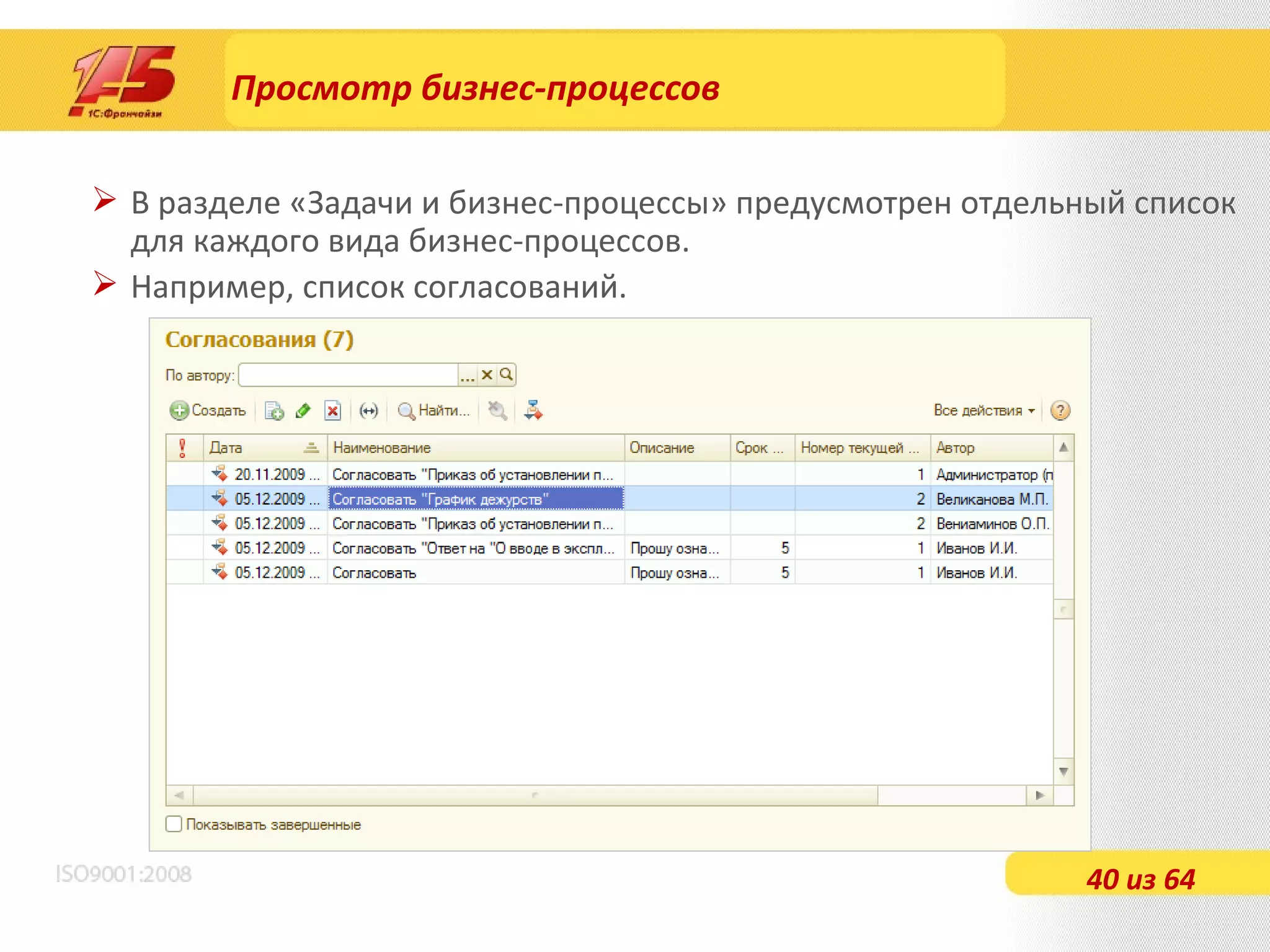Select the row by Иванов И.И. with 'Ответ на'
The height and width of the screenshot is (952, 1270).
point(473,549)
